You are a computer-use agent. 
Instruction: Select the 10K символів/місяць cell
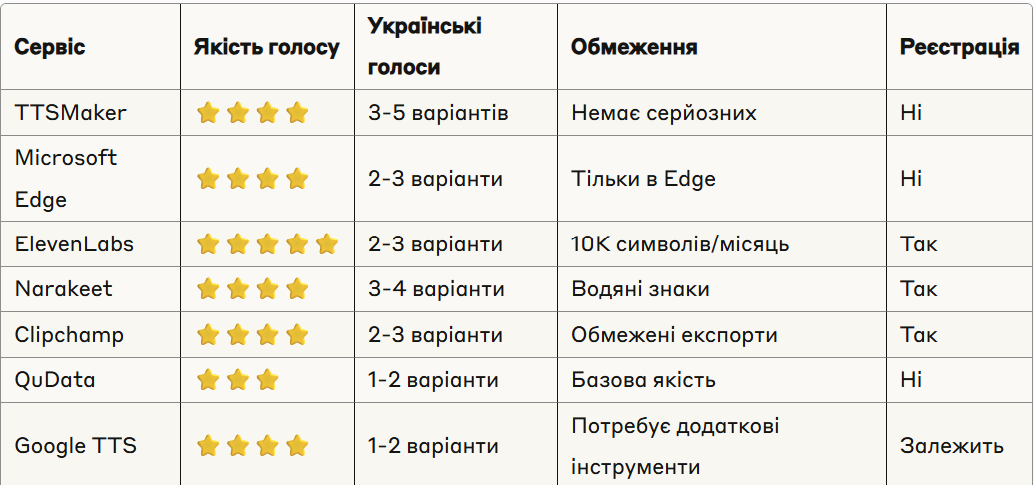[x=680, y=245]
